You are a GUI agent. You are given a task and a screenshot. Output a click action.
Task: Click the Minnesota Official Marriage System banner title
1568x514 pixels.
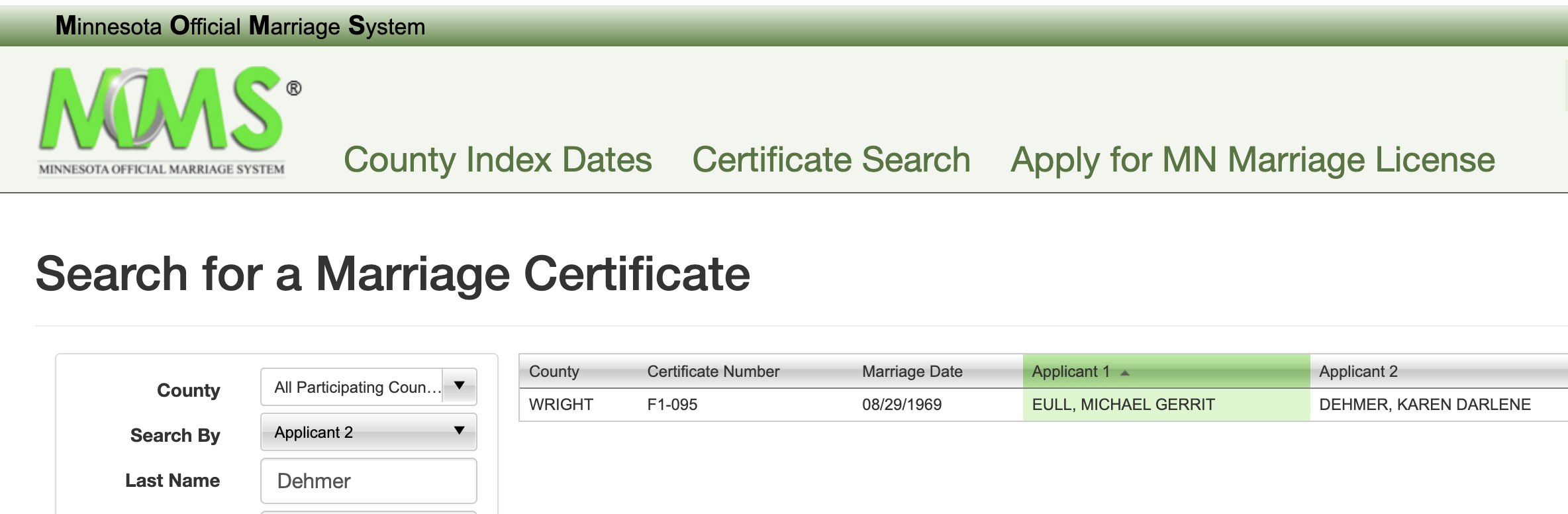click(240, 26)
